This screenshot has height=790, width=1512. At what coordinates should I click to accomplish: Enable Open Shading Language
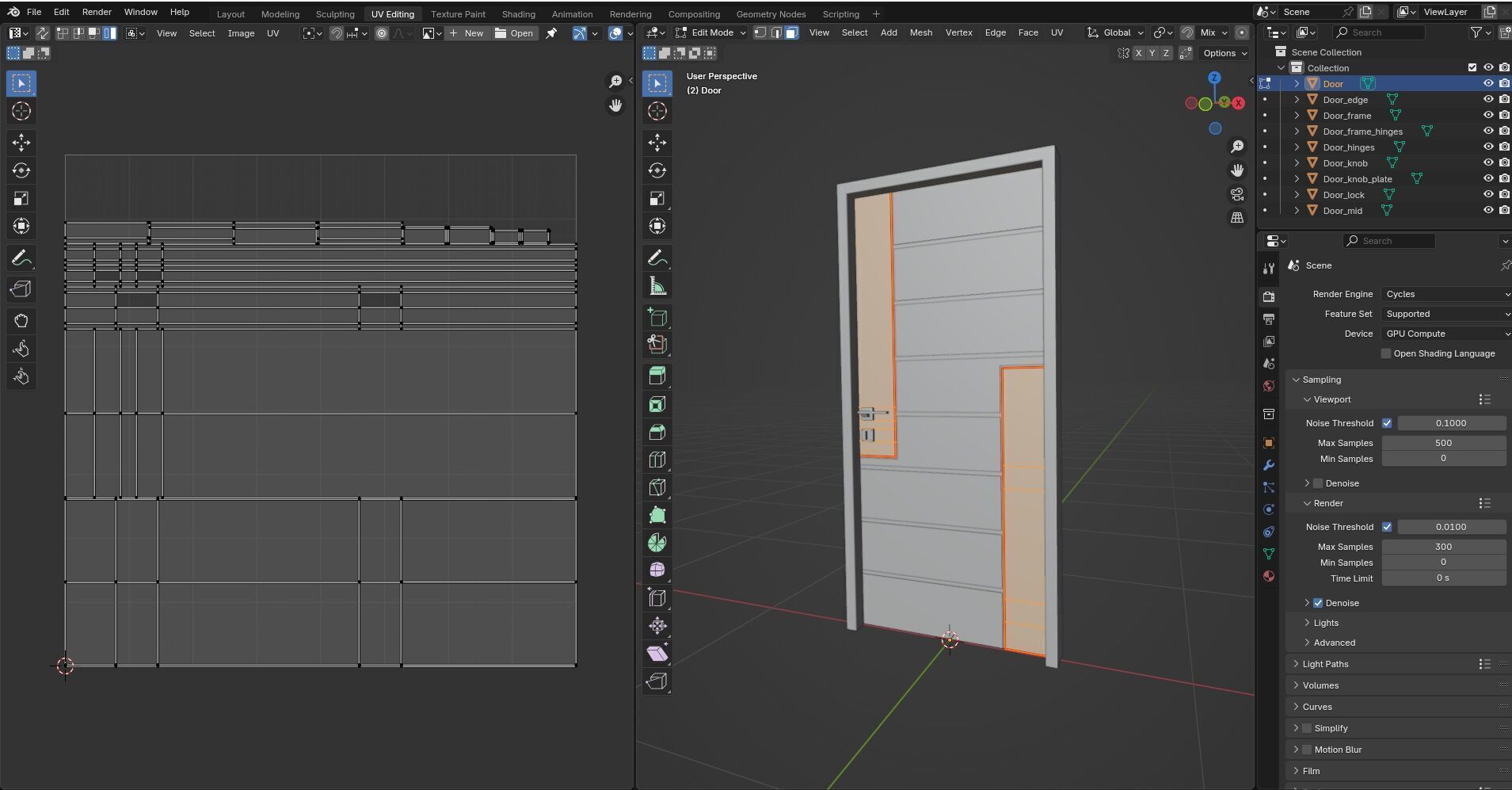(x=1386, y=353)
